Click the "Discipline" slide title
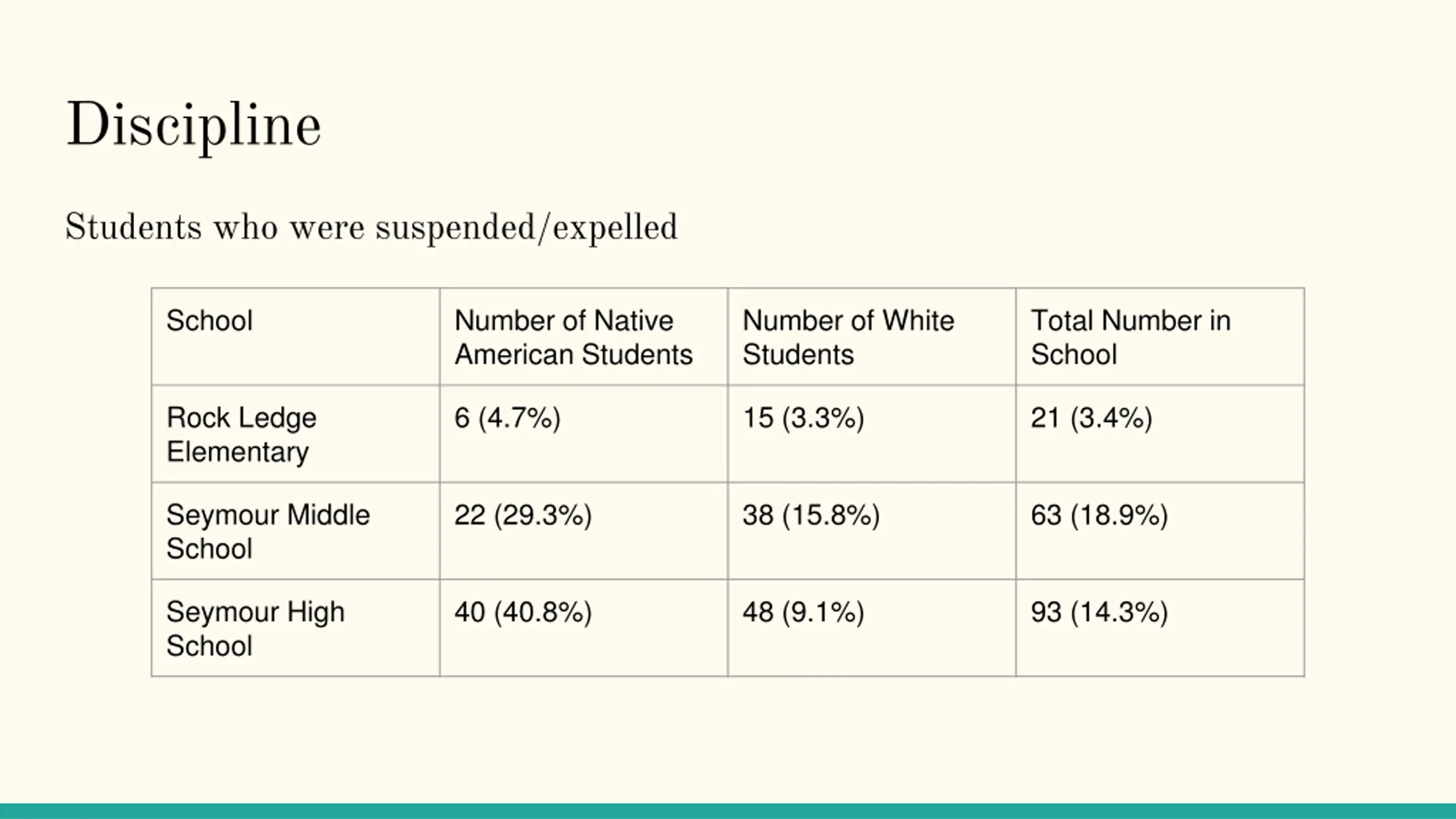 click(194, 126)
